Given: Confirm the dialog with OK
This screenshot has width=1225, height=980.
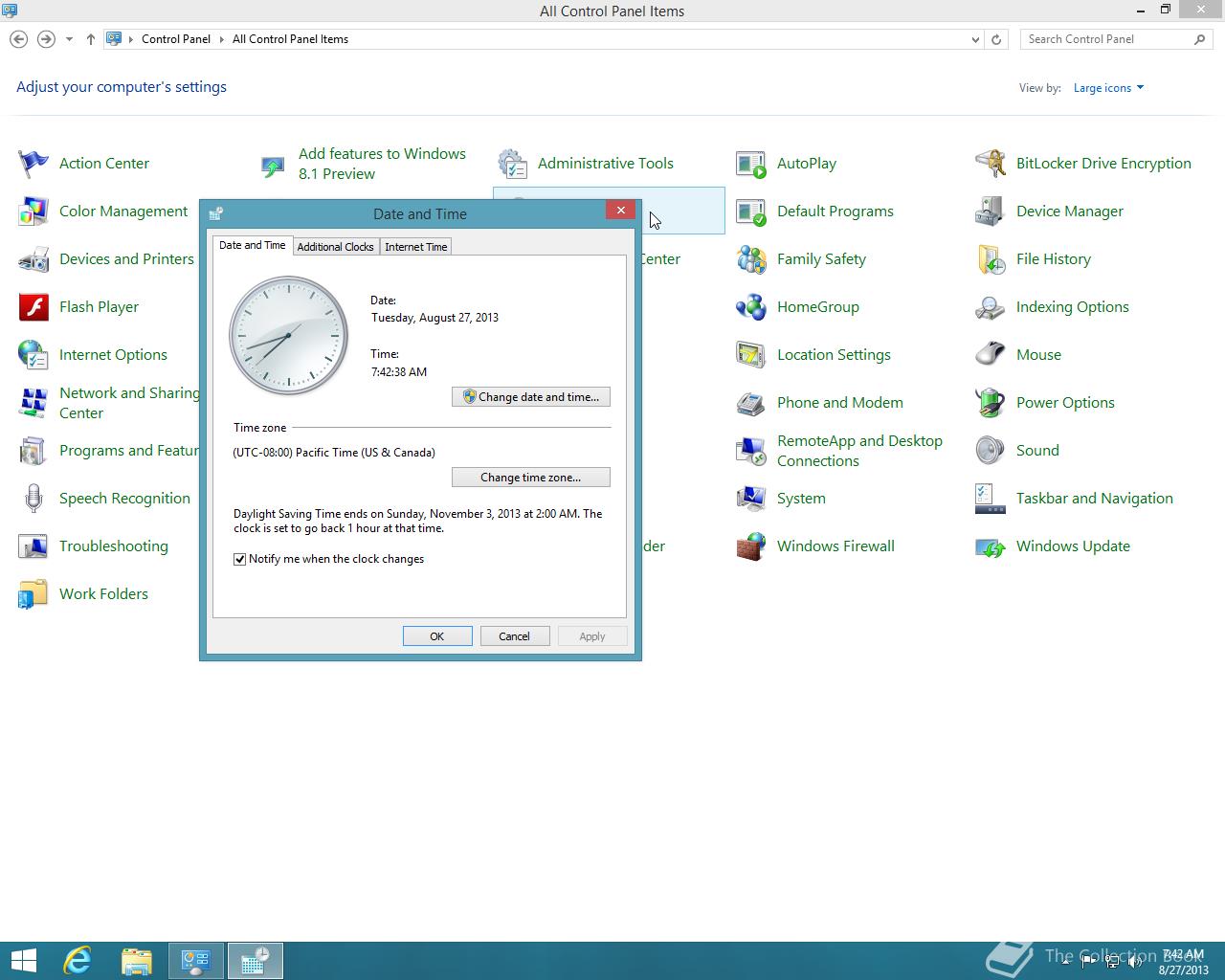Looking at the screenshot, I should (437, 636).
